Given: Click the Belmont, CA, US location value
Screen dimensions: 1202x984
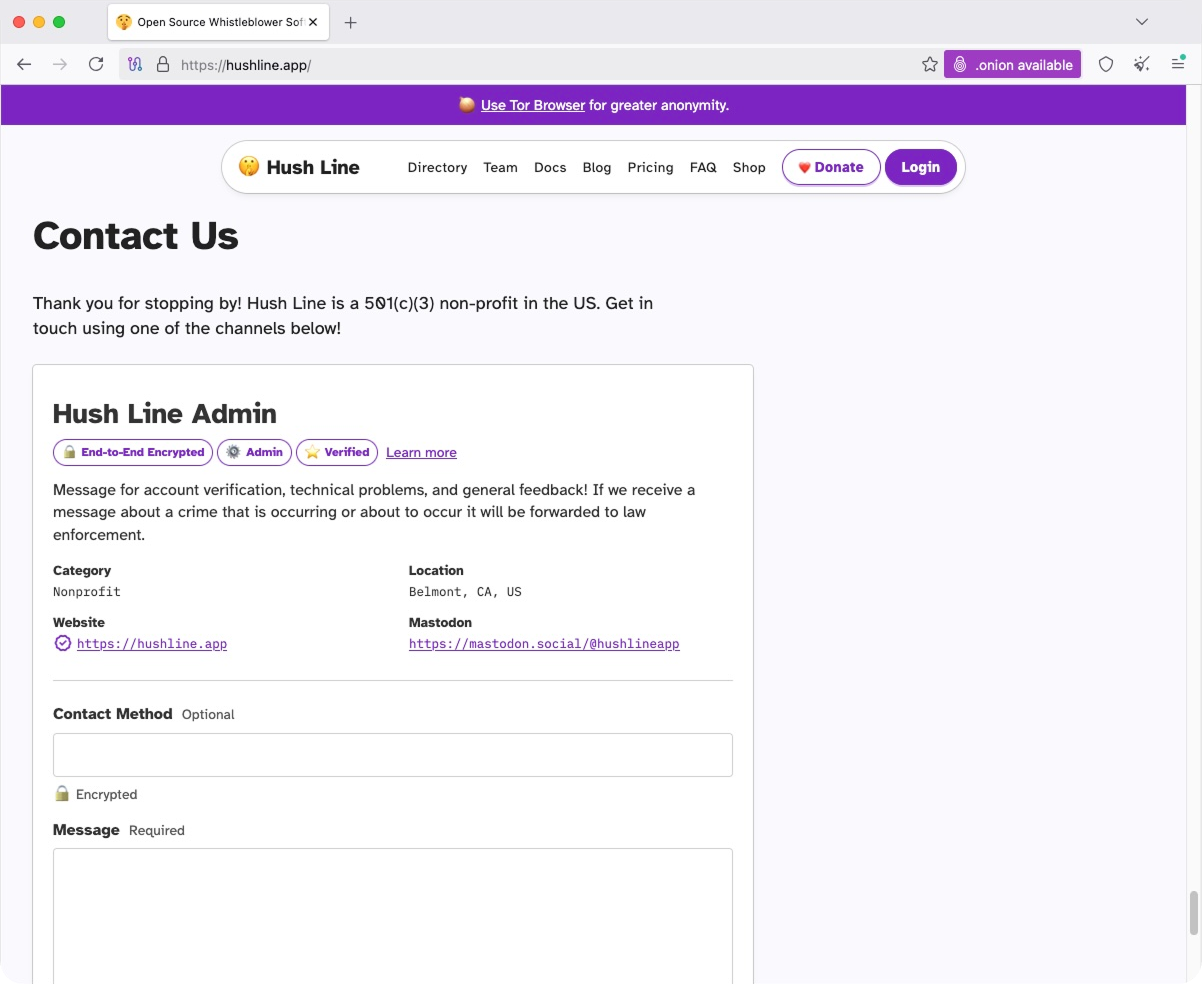Looking at the screenshot, I should click(x=465, y=592).
